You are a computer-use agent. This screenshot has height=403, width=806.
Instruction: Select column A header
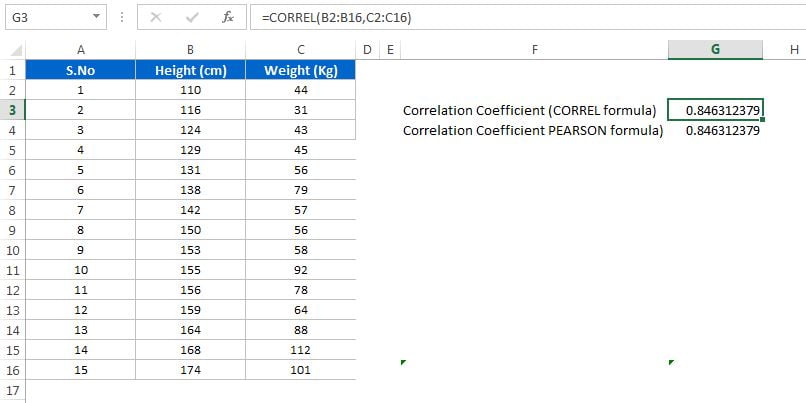(81, 50)
